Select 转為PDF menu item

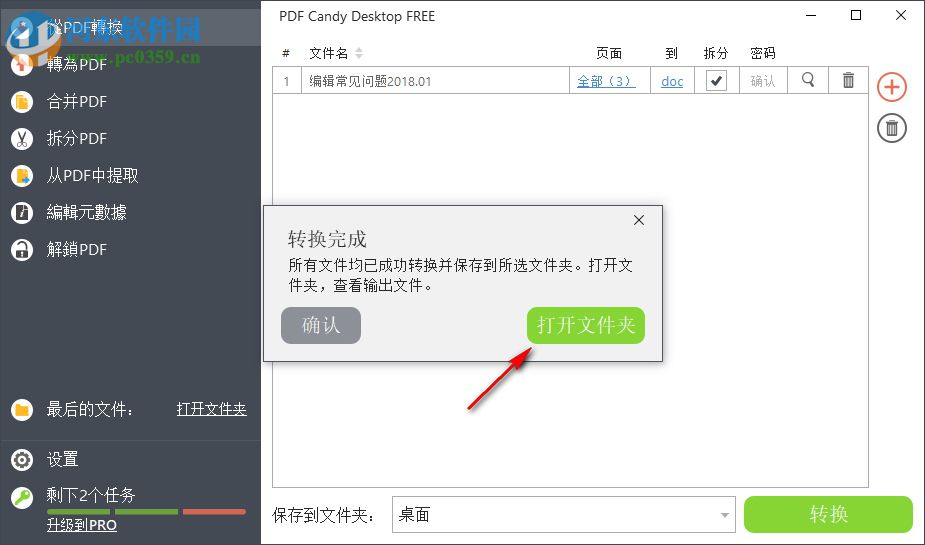point(77,64)
